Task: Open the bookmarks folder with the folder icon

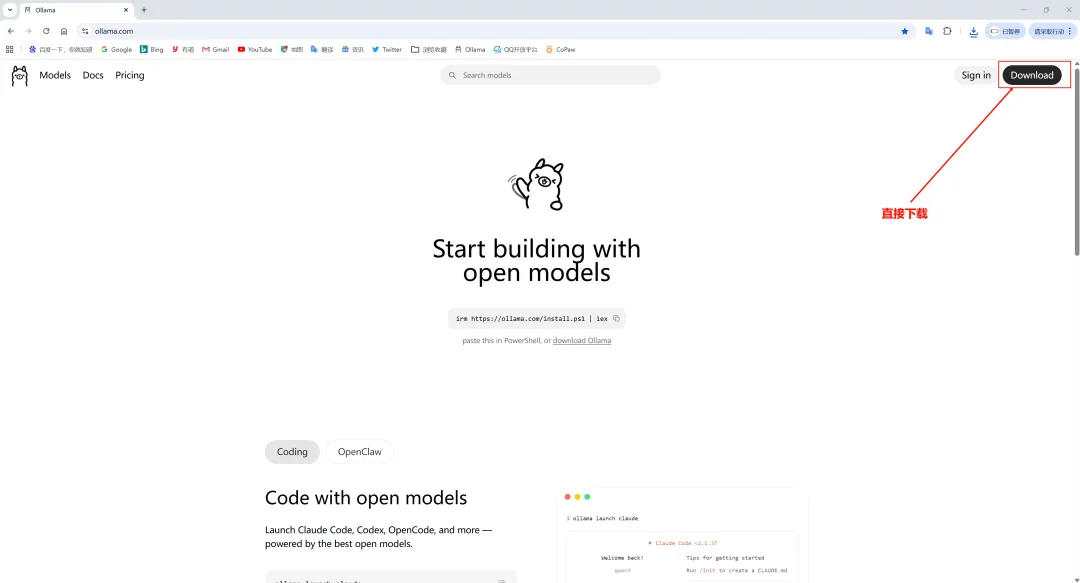Action: [428, 50]
